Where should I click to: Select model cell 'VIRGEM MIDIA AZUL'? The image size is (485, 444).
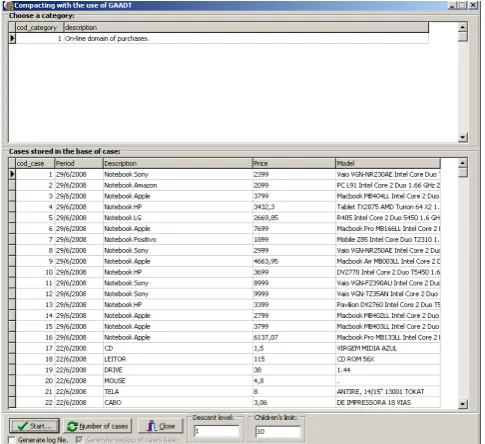[x=388, y=348]
